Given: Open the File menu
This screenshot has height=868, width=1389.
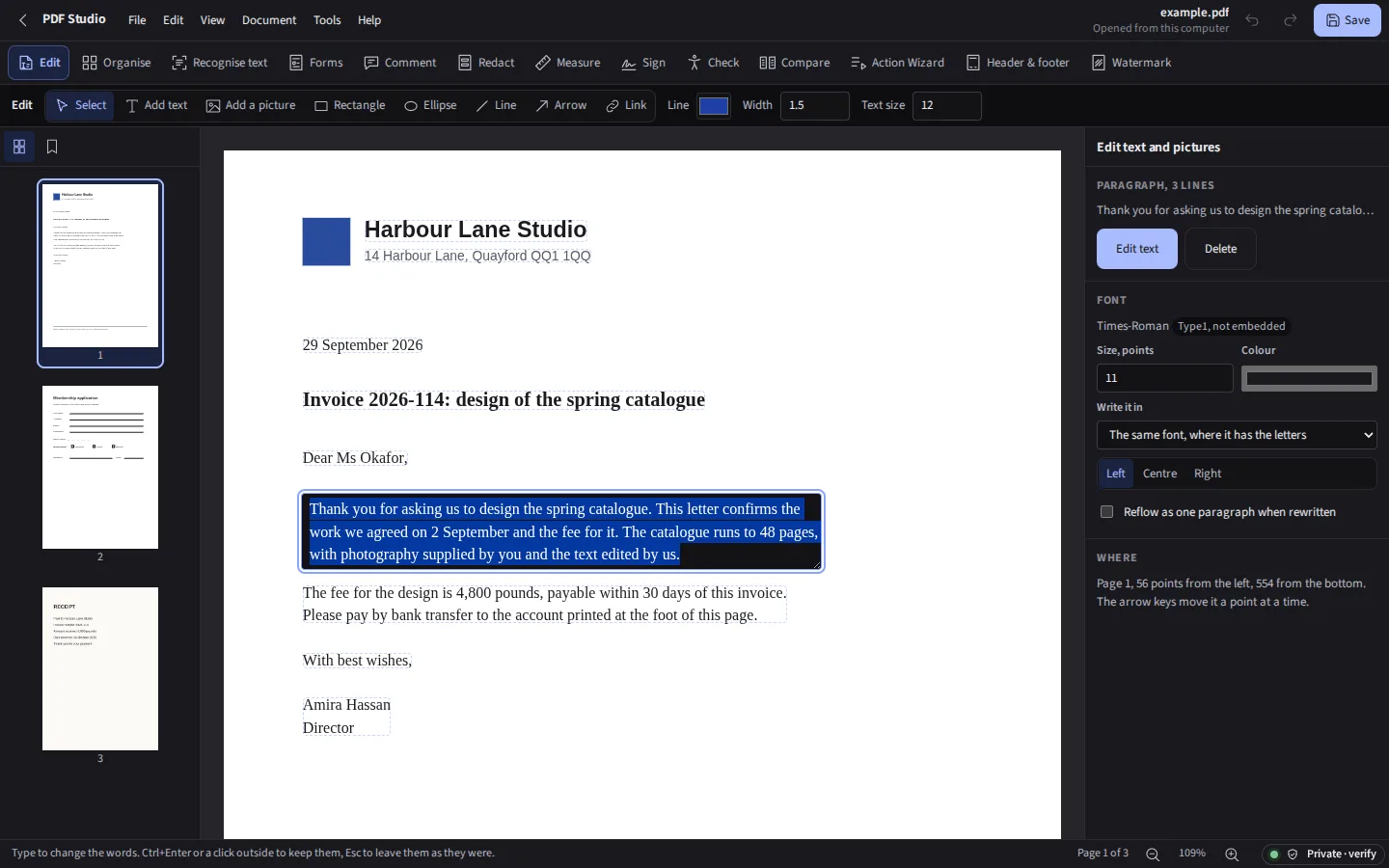Looking at the screenshot, I should click(137, 20).
